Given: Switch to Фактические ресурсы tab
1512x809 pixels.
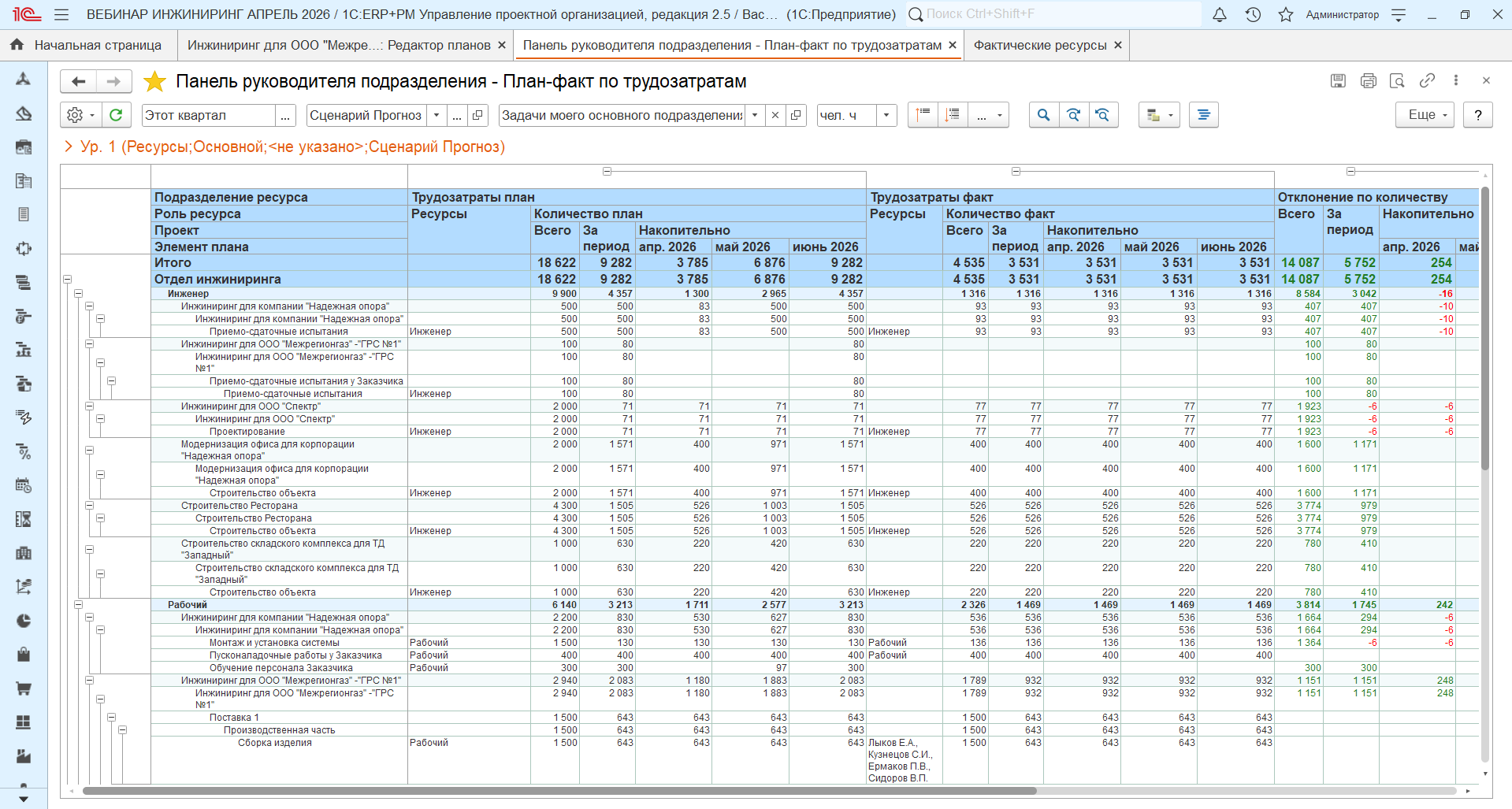Looking at the screenshot, I should [1040, 46].
